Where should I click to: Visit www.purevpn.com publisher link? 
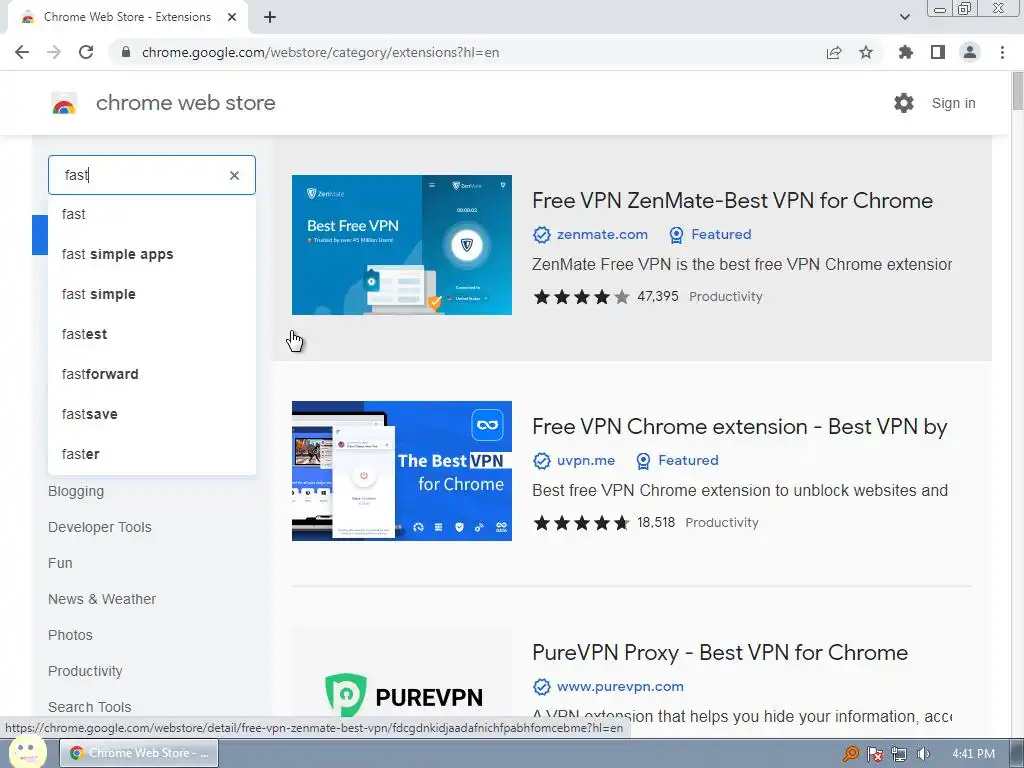620,686
